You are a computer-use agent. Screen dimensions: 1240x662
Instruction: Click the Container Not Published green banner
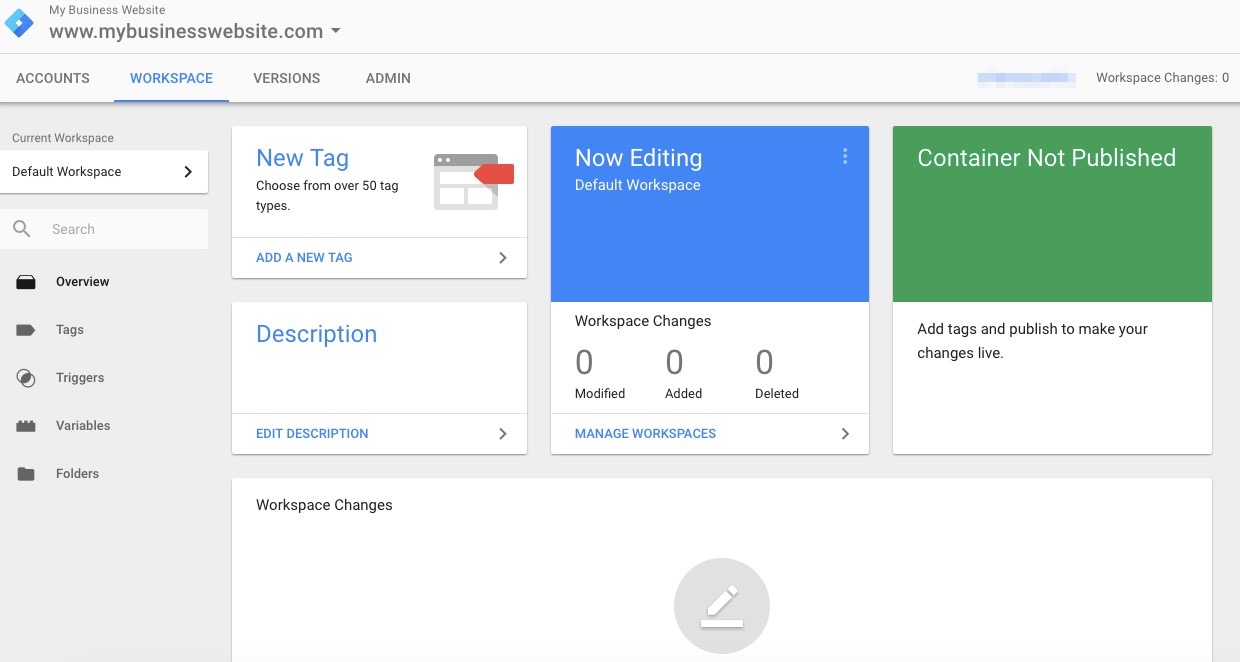1052,214
